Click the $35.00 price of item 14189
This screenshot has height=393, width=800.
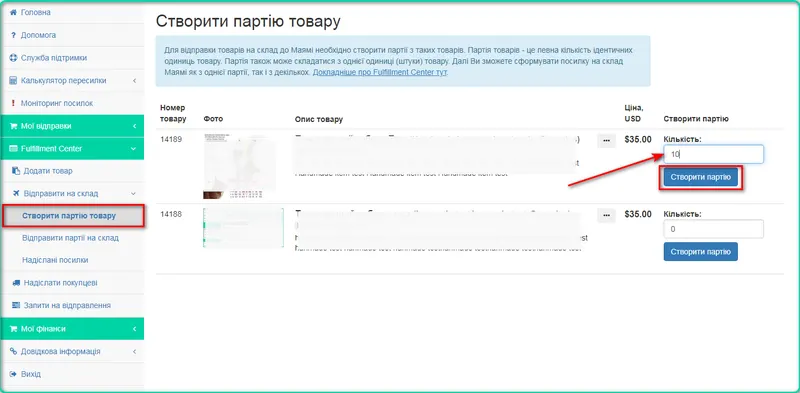point(638,139)
